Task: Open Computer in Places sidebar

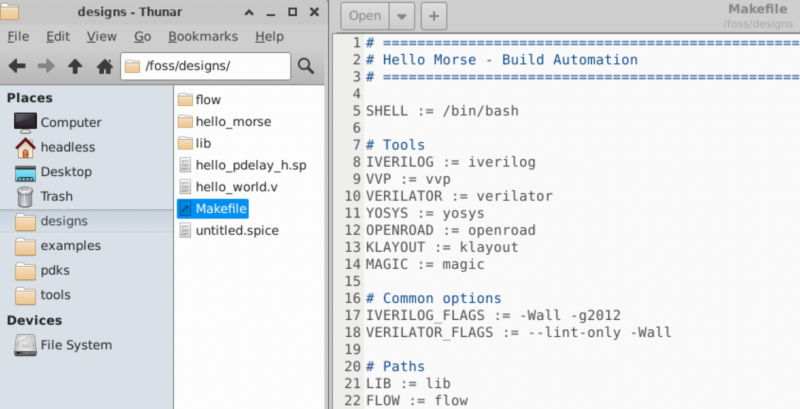Action: coord(70,122)
